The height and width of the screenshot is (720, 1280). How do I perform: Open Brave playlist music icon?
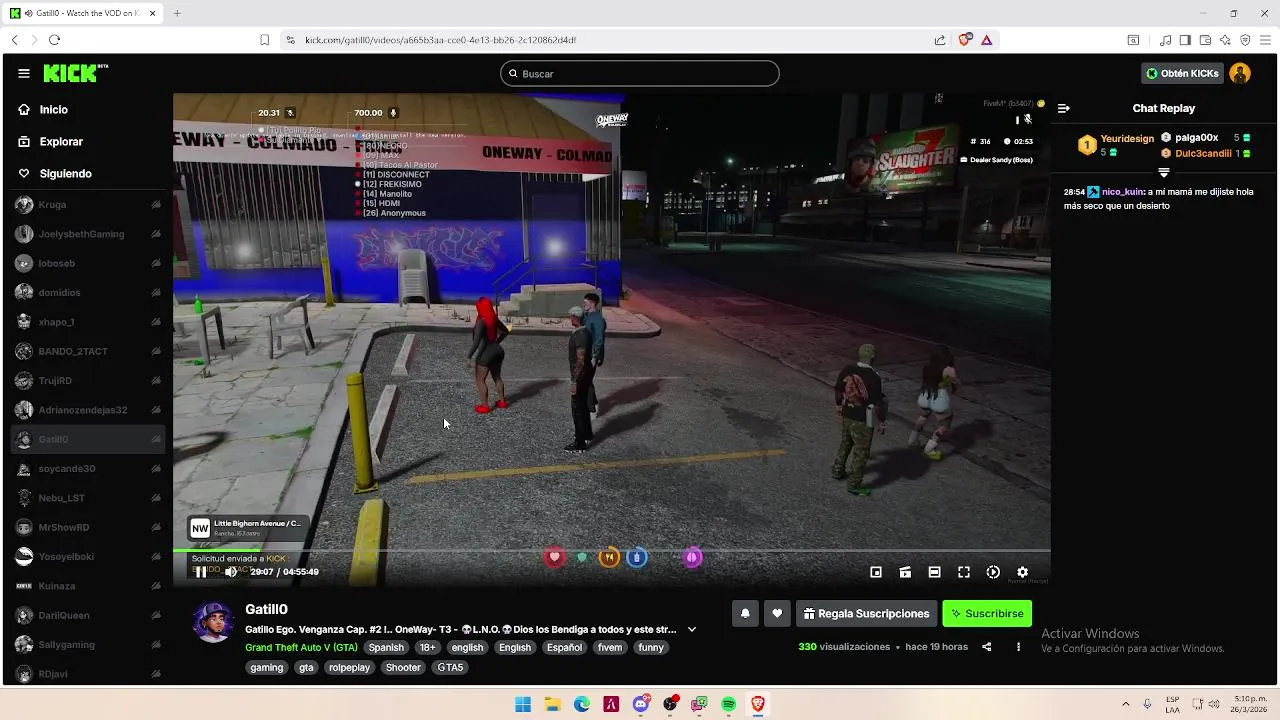(x=1165, y=40)
